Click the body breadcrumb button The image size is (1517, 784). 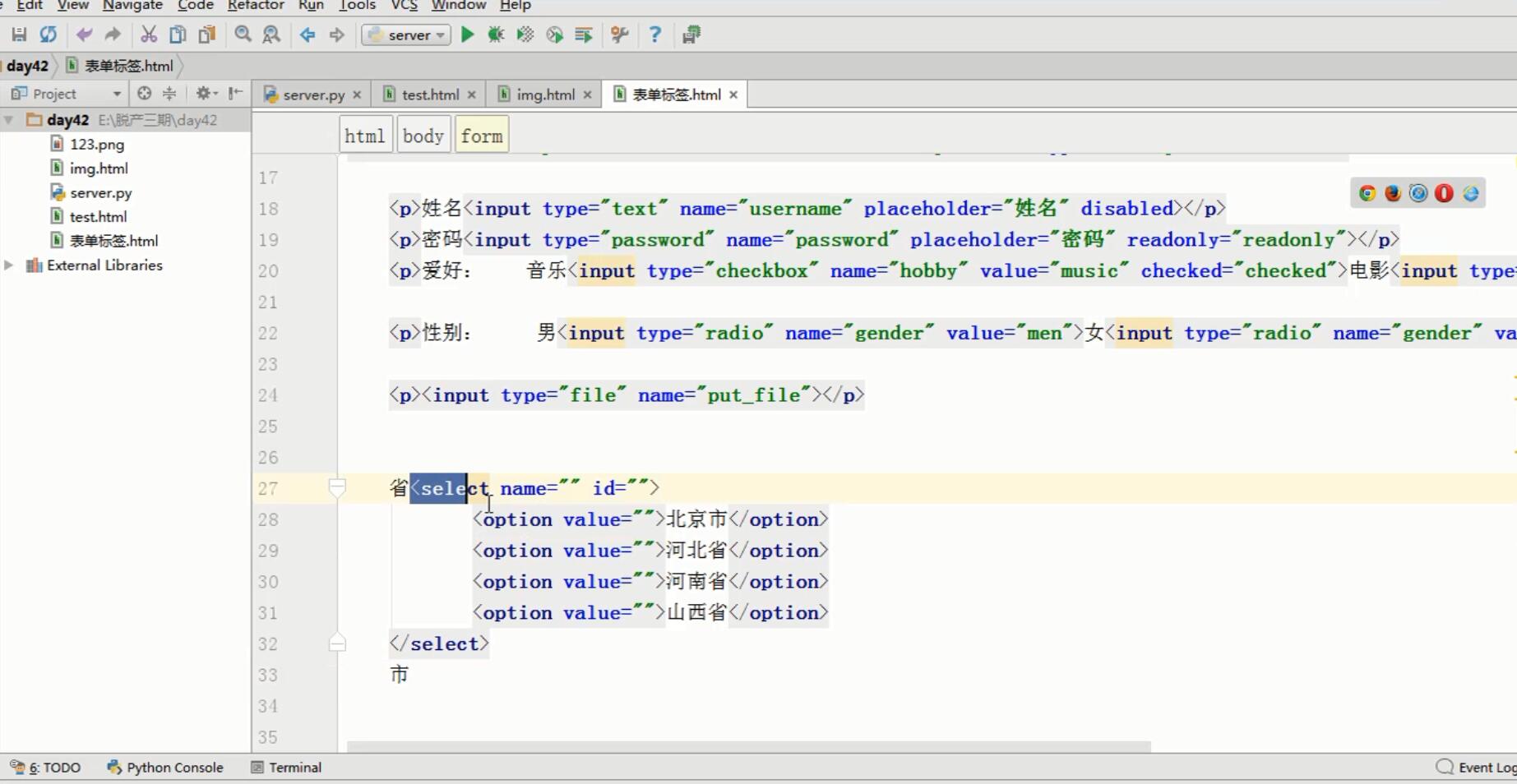[x=423, y=136]
